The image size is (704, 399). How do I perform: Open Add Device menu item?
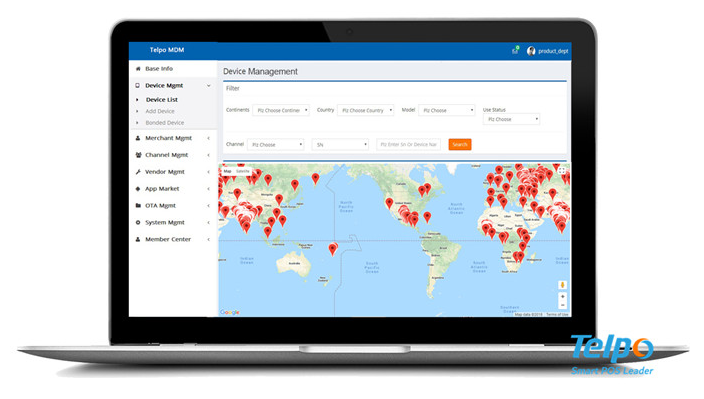tap(160, 111)
